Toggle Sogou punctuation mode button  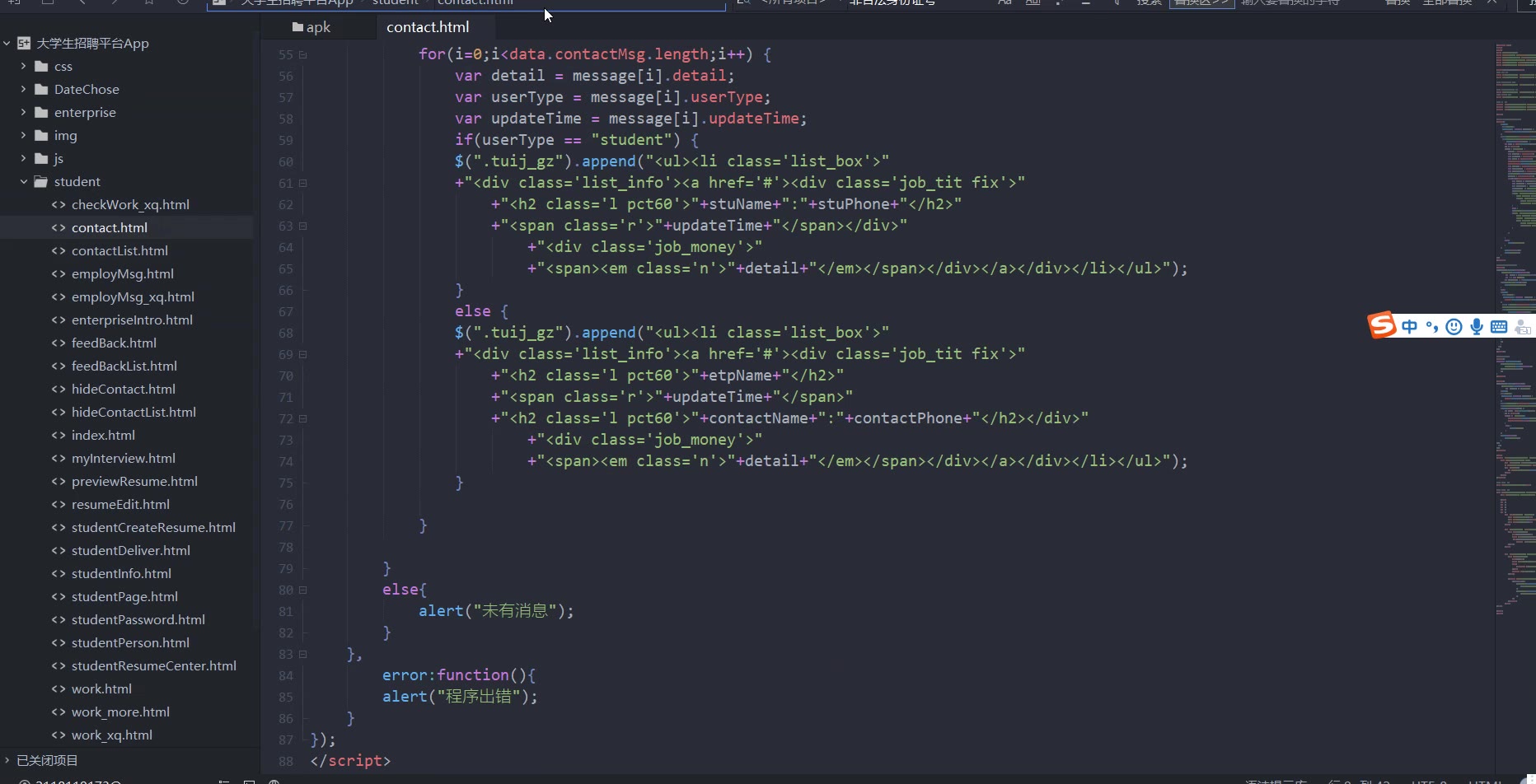pyautogui.click(x=1432, y=327)
